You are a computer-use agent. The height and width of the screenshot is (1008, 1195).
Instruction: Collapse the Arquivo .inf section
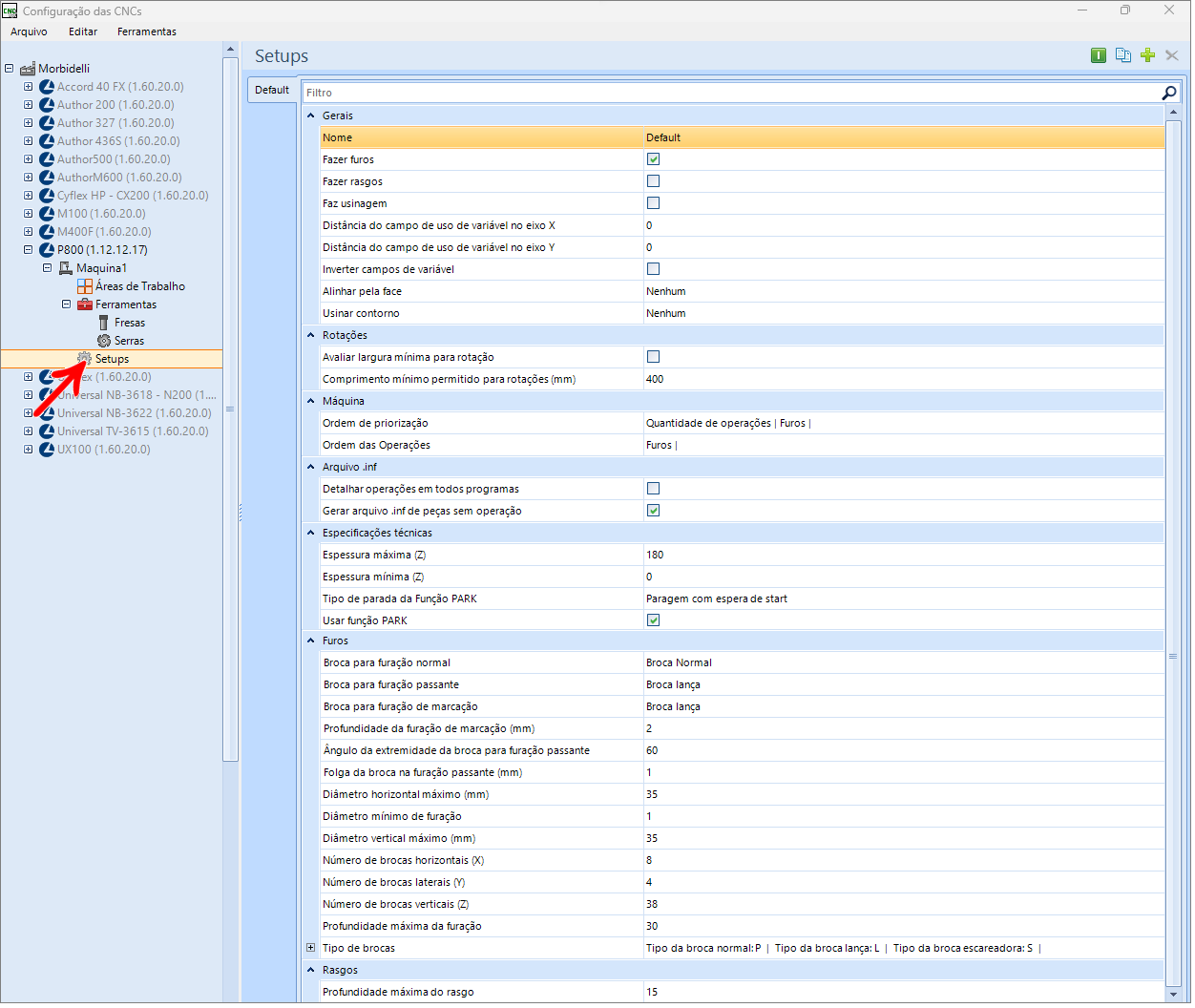310,467
